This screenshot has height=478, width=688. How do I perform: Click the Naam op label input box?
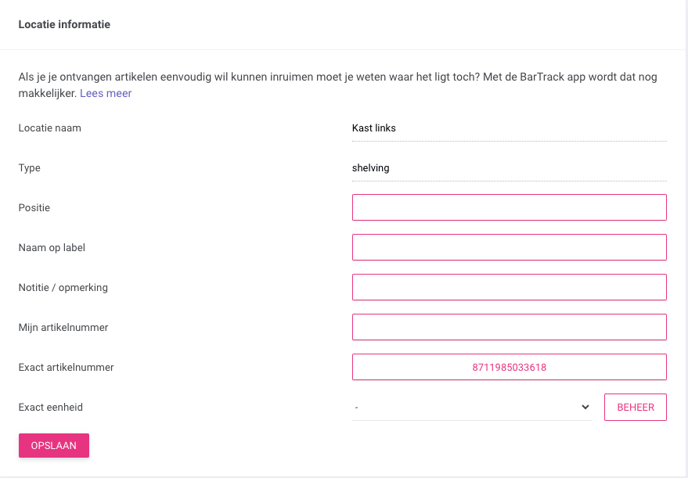point(509,248)
